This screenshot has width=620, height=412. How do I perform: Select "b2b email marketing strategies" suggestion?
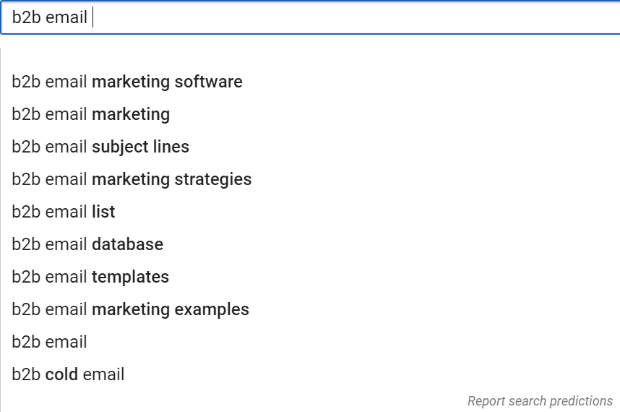pyautogui.click(x=131, y=179)
